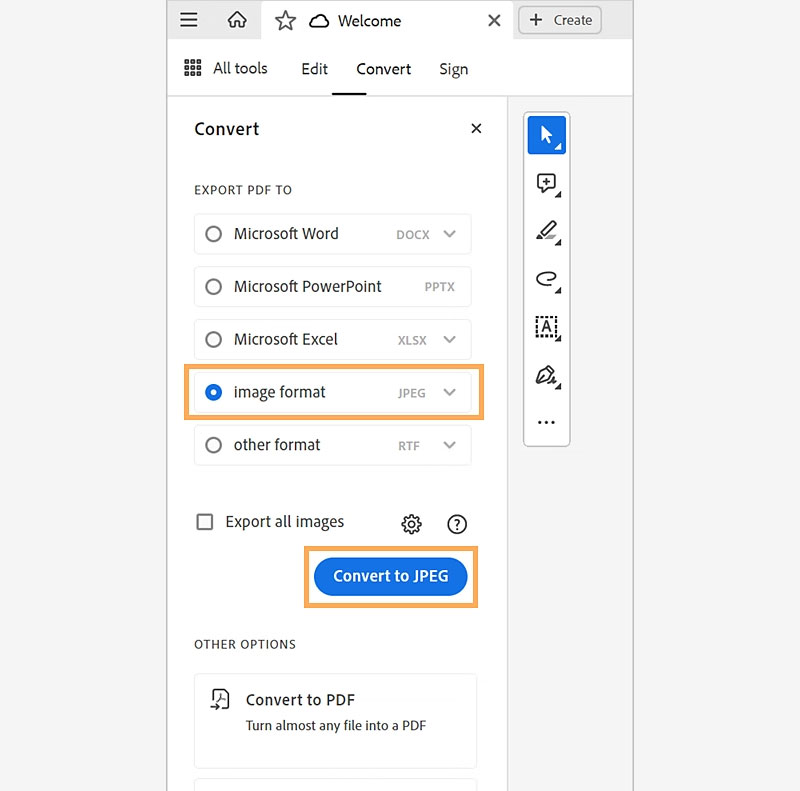800x791 pixels.
Task: Open more tools ellipsis menu
Action: point(546,423)
